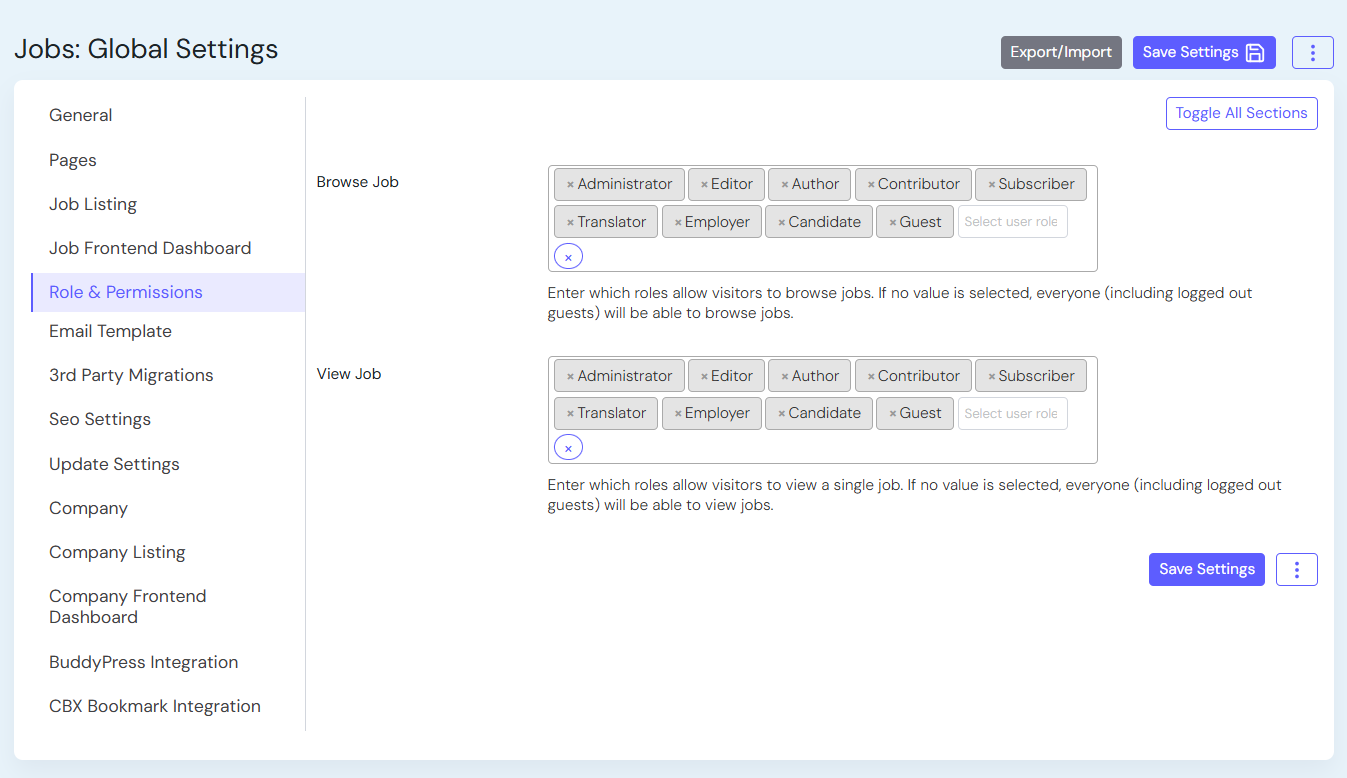Remove Guest tag from View Job
The image size is (1347, 778).
[893, 414]
